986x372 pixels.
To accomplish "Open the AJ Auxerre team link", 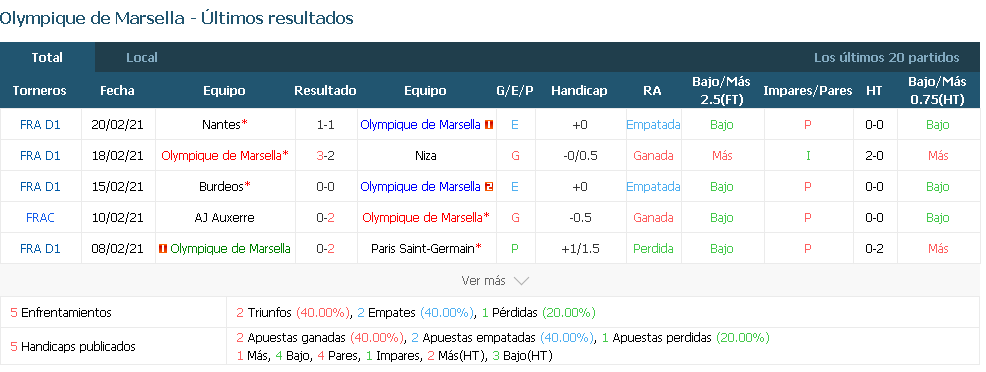I will click(224, 218).
